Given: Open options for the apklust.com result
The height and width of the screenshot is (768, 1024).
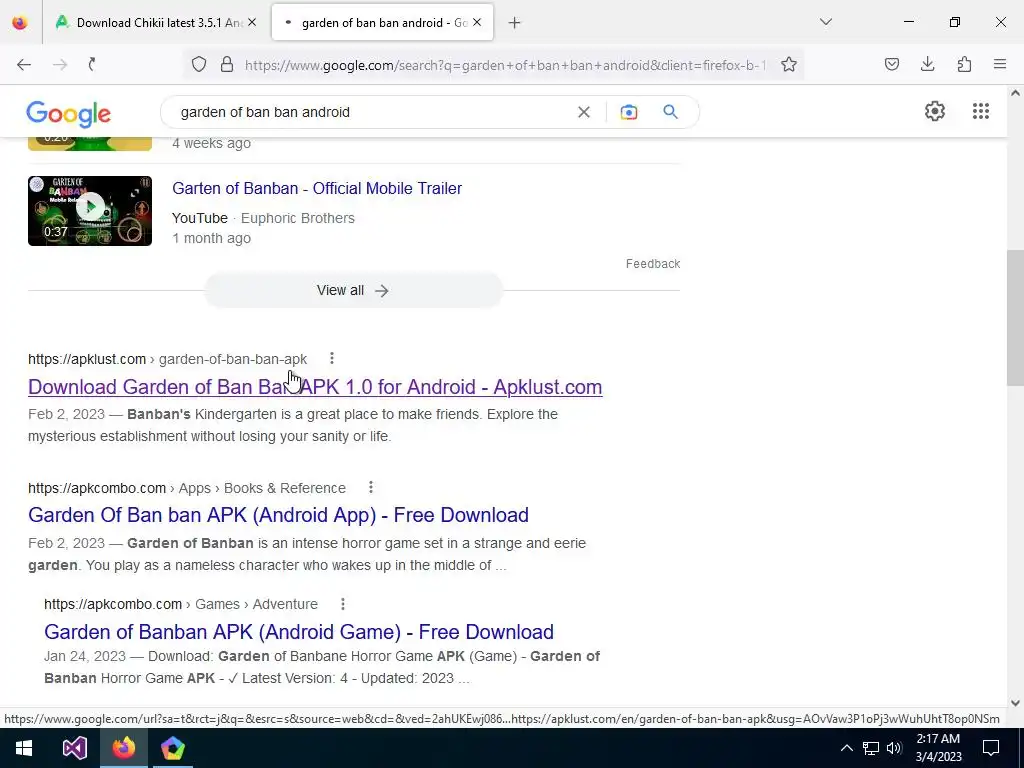Looking at the screenshot, I should coord(332,358).
